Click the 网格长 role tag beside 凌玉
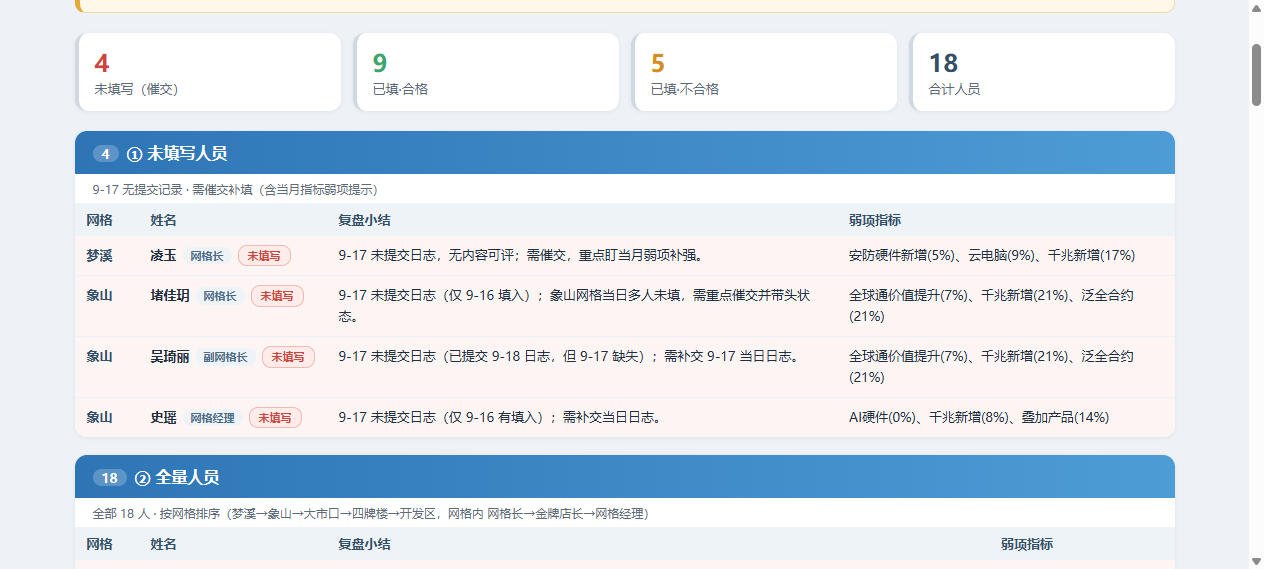The width and height of the screenshot is (1264, 569). click(x=207, y=256)
